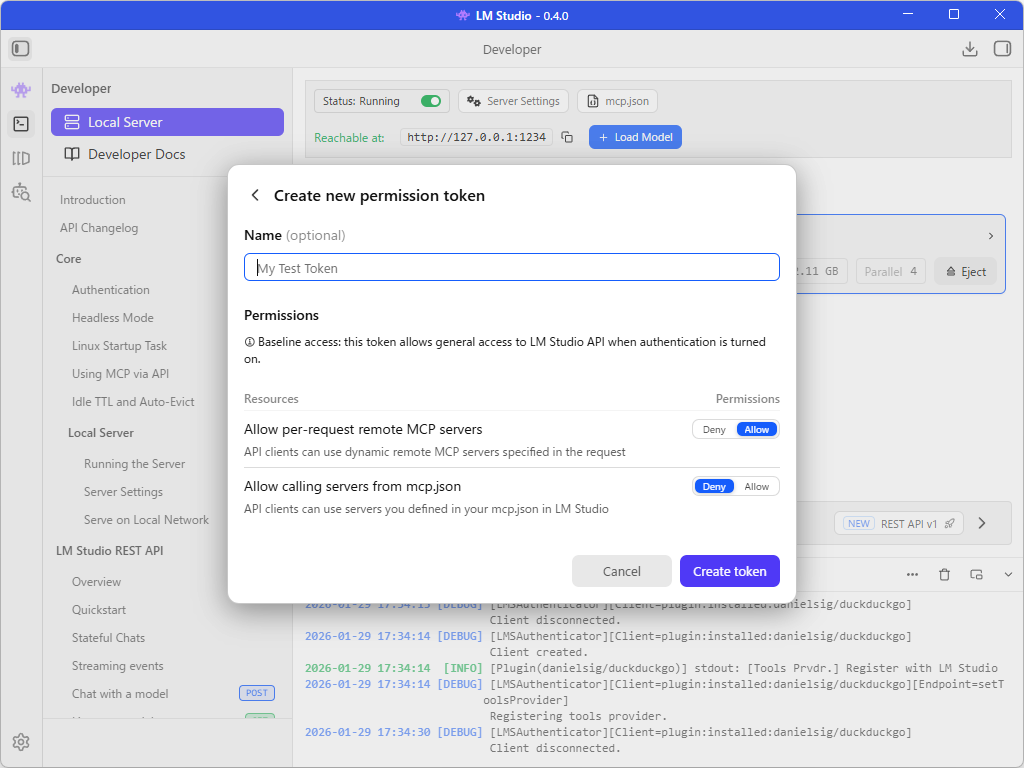
Task: Open the downloads icon in the title bar
Action: [x=969, y=48]
